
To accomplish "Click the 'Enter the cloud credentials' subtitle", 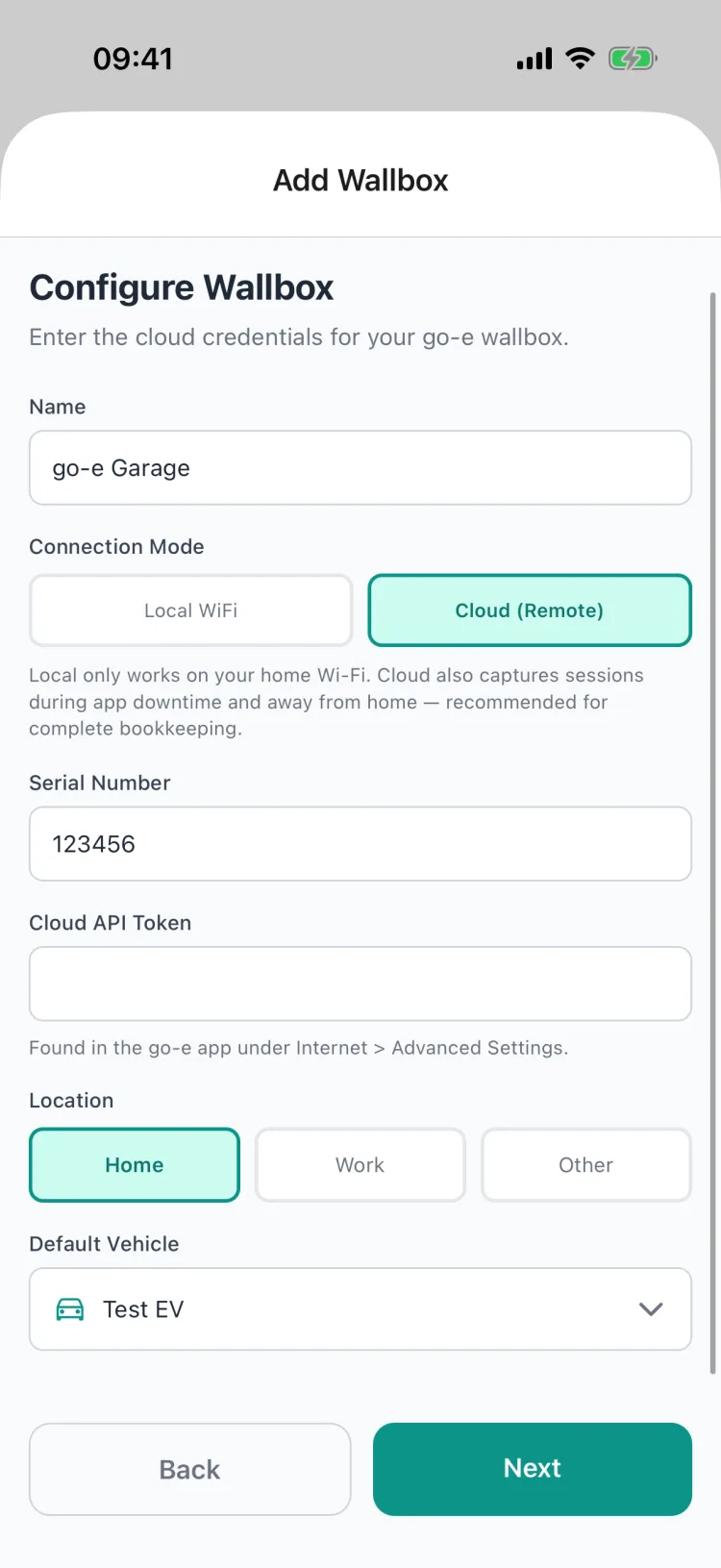I will click(299, 337).
